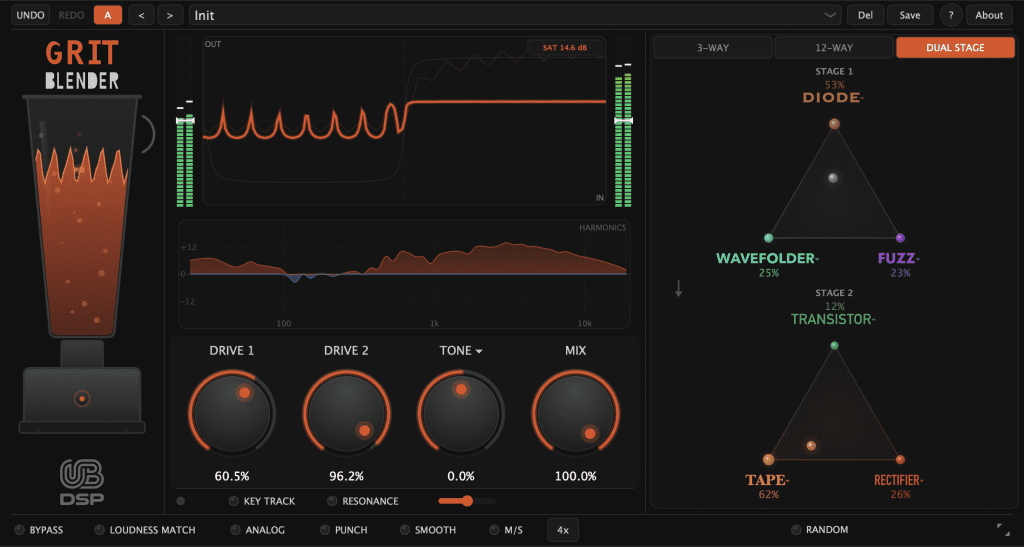Click the UB DSP logo
The width and height of the screenshot is (1024, 547).
82,482
